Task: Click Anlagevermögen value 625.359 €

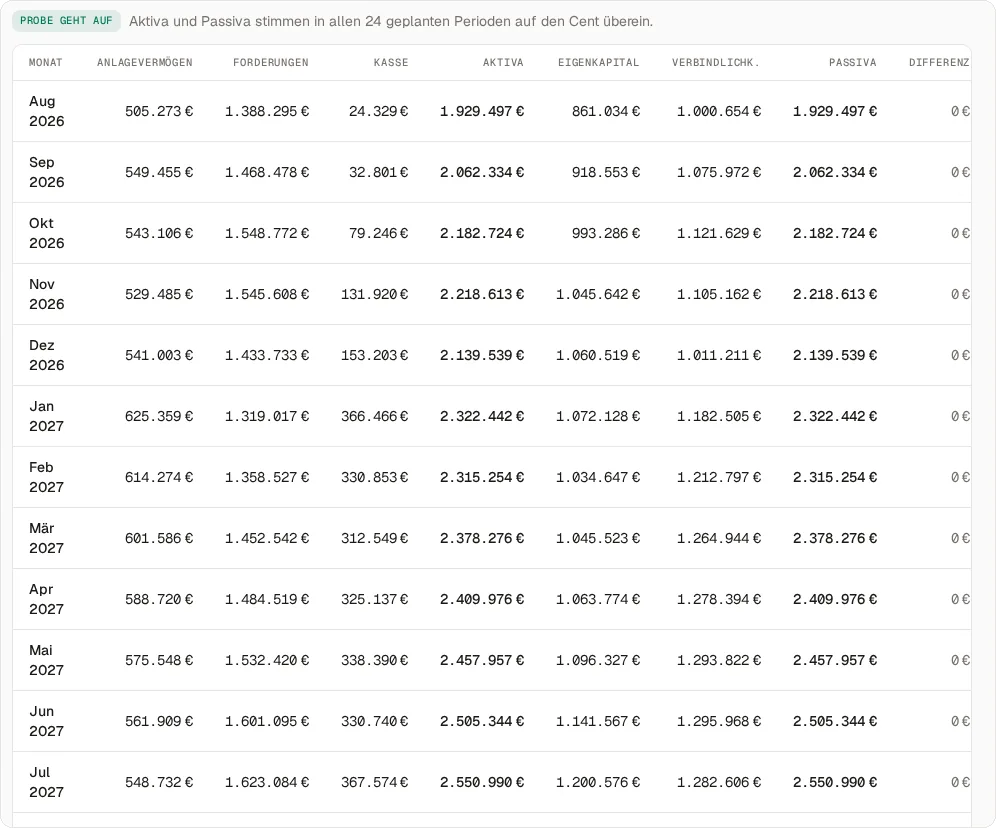Action: [x=159, y=416]
